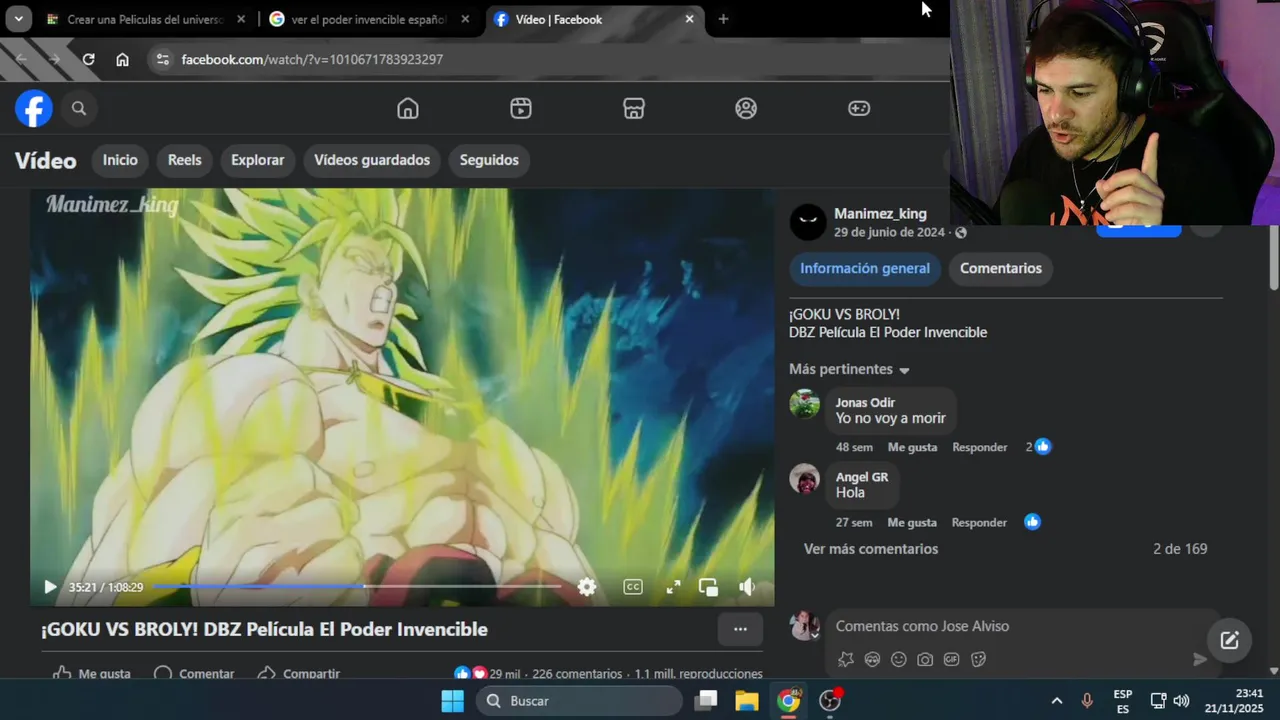Like Jonas Odir's comment
Viewport: 1280px width, 720px height.
(912, 447)
